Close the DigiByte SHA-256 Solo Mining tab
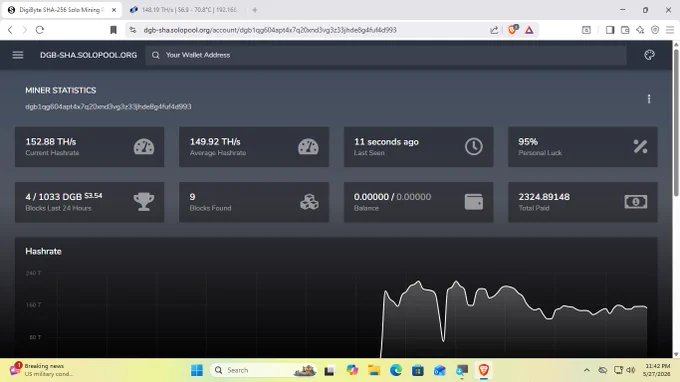This screenshot has height=382, width=680. (x=114, y=10)
